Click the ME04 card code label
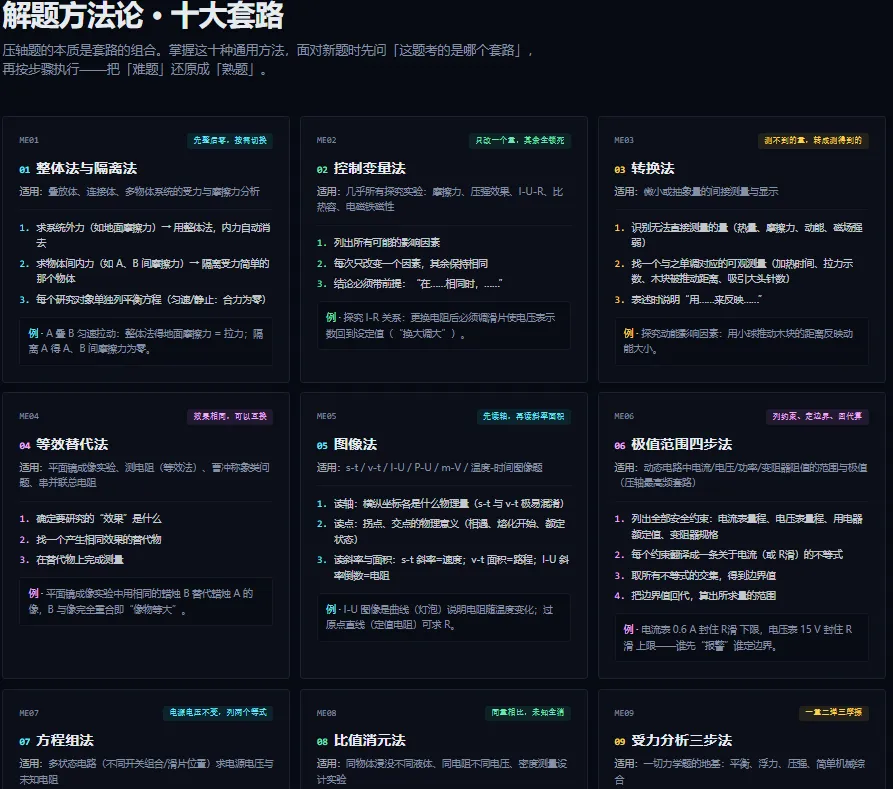893x789 pixels. click(x=29, y=416)
